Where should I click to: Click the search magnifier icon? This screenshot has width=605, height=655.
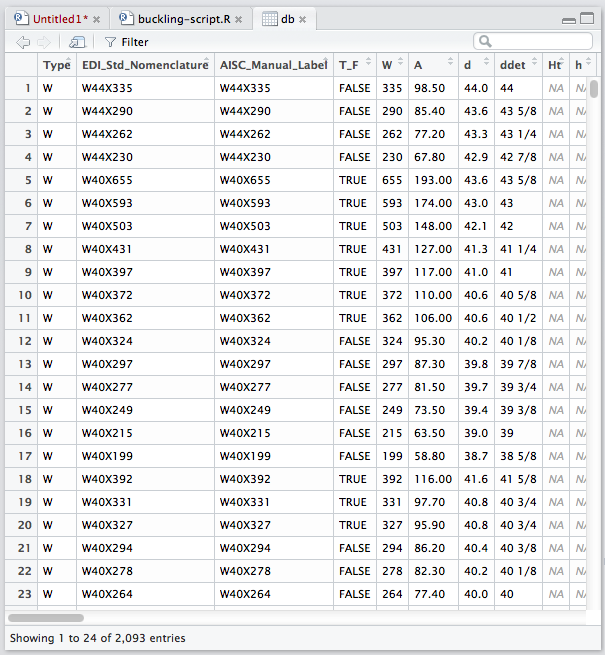pos(485,41)
